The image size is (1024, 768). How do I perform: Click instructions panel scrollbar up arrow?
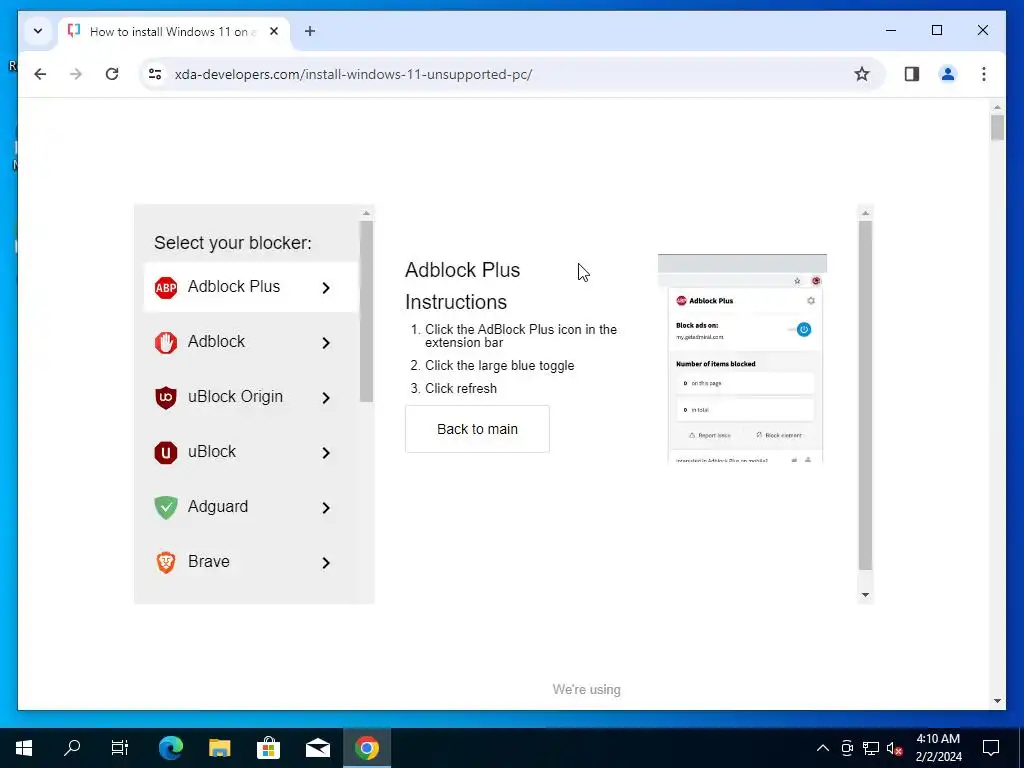[x=865, y=213]
